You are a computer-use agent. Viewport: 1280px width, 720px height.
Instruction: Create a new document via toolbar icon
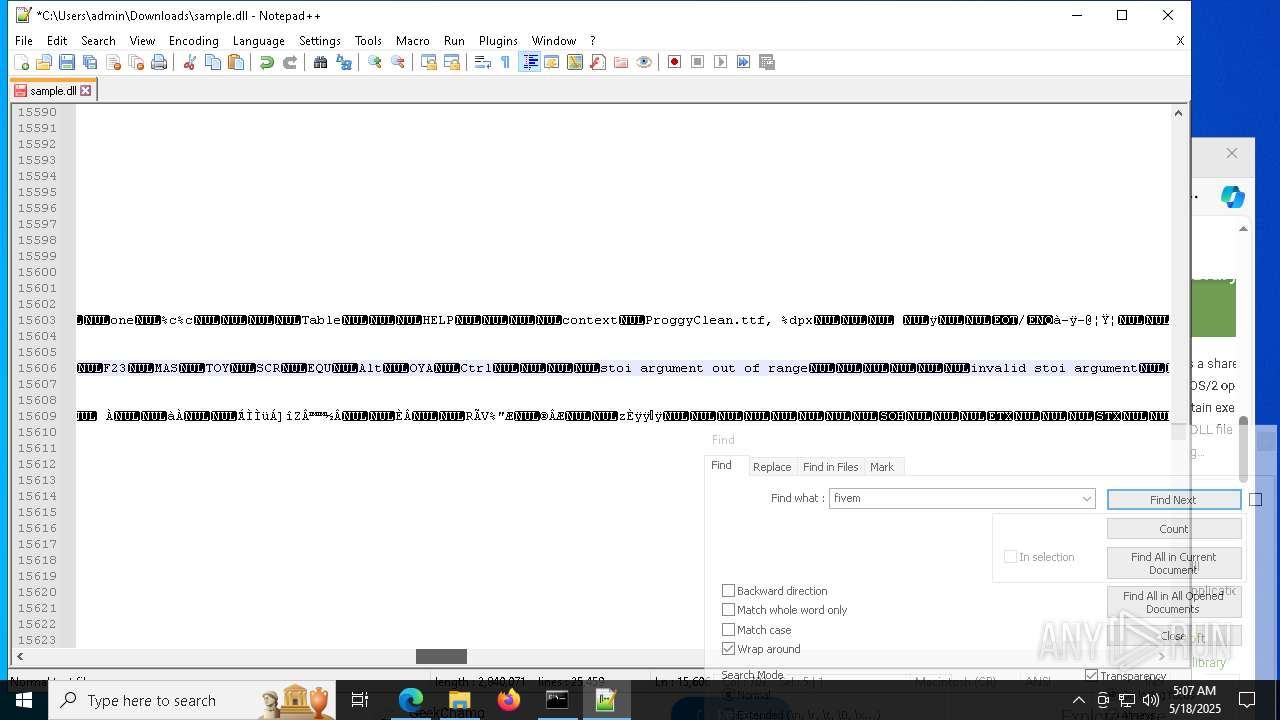click(21, 62)
